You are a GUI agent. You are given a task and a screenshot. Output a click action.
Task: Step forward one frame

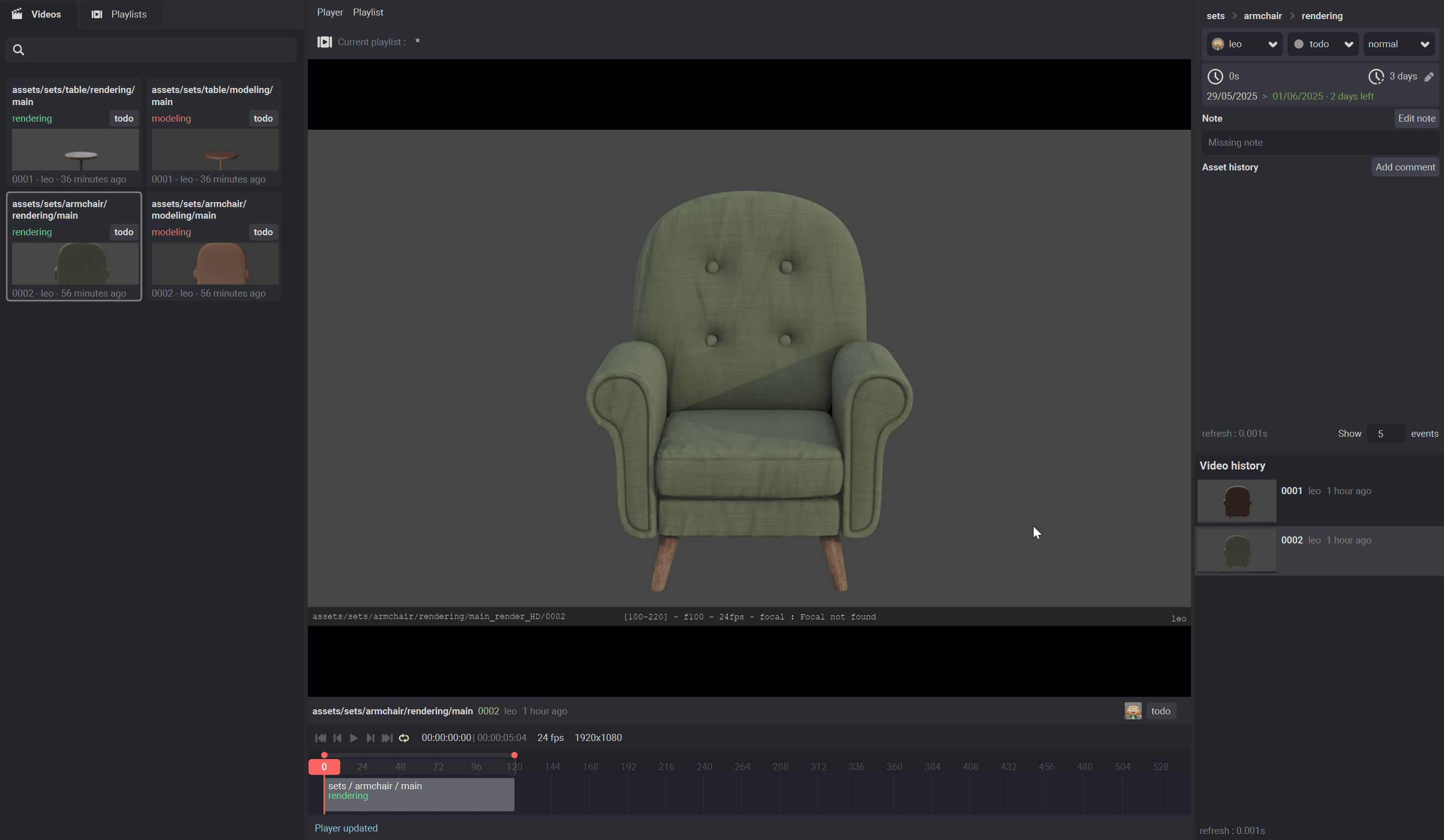pos(370,738)
